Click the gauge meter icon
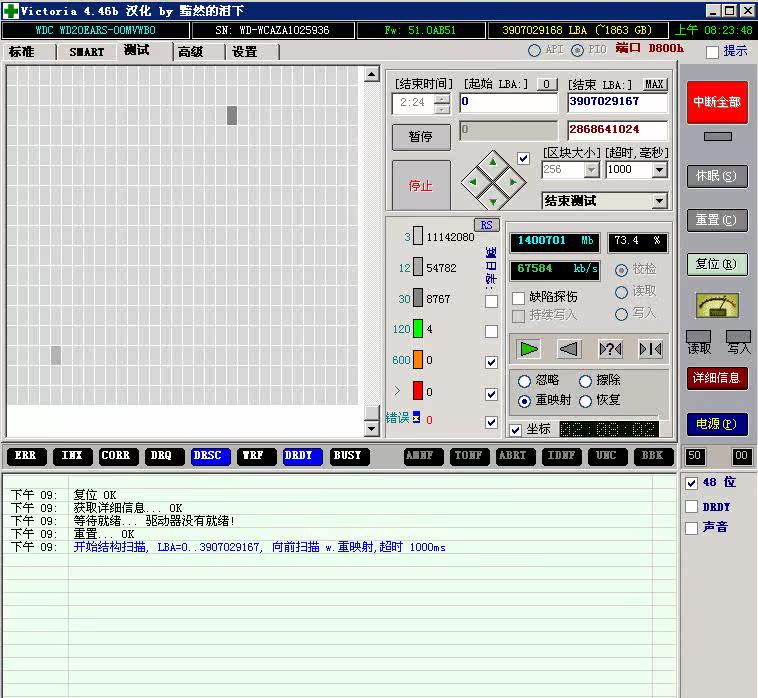 pos(717,305)
